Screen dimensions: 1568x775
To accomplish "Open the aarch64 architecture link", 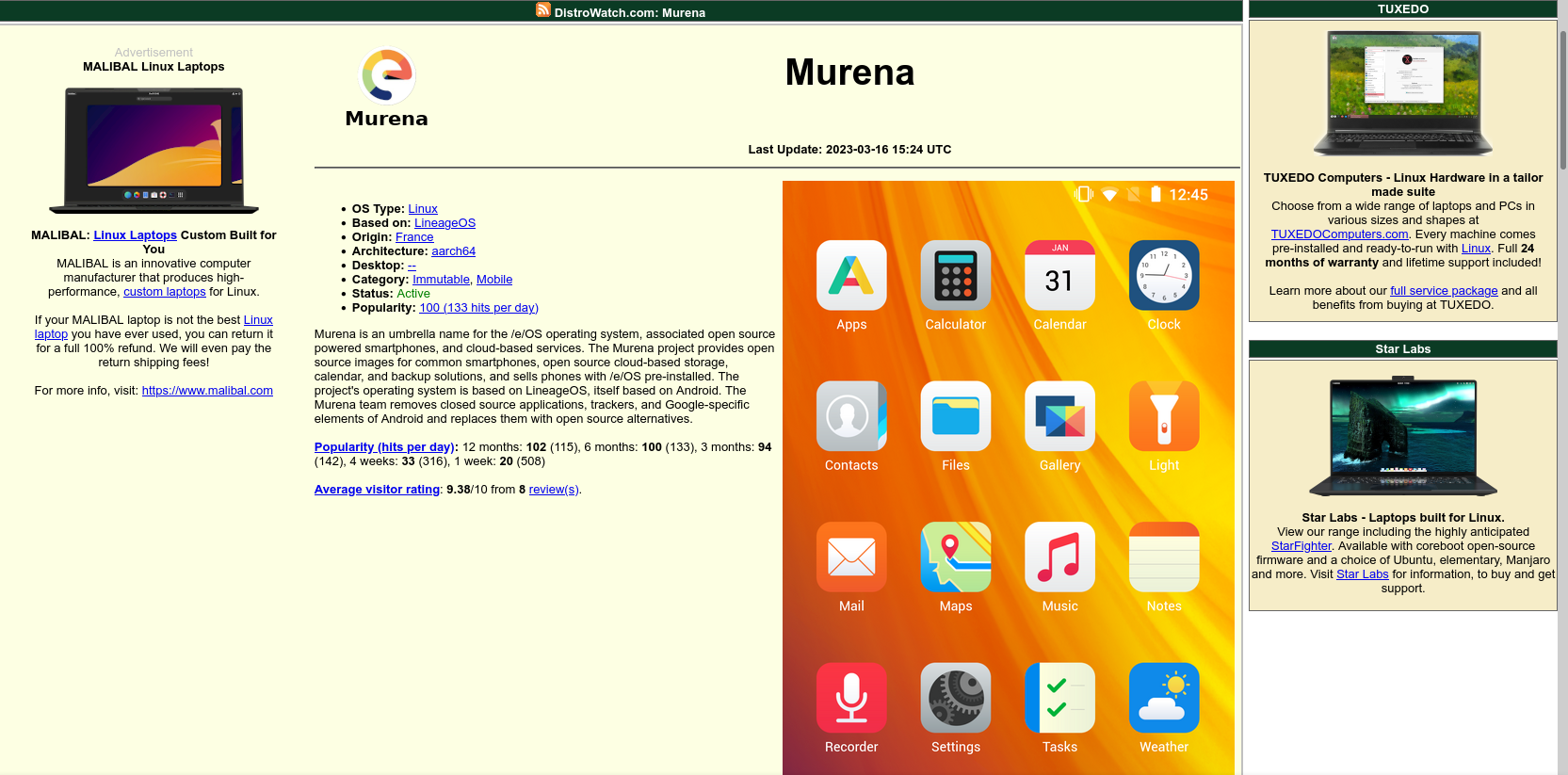I will [453, 251].
